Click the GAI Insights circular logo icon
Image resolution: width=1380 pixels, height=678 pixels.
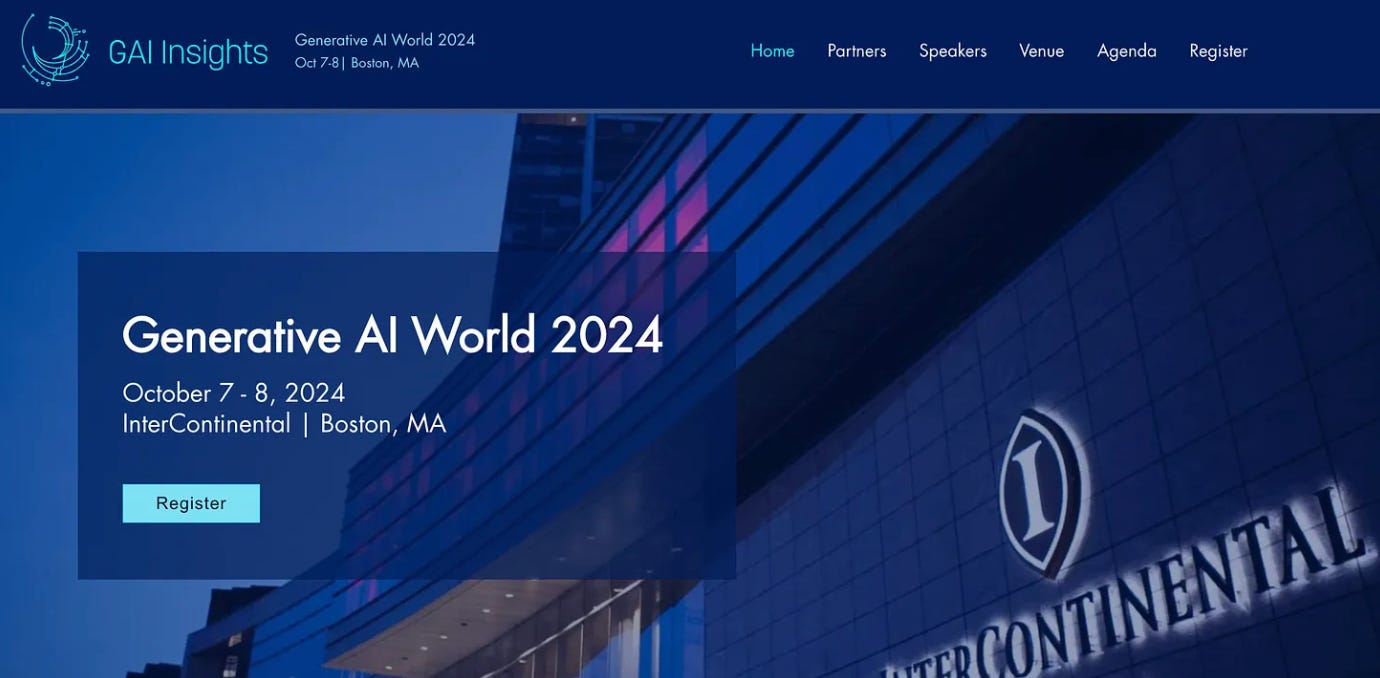click(56, 49)
